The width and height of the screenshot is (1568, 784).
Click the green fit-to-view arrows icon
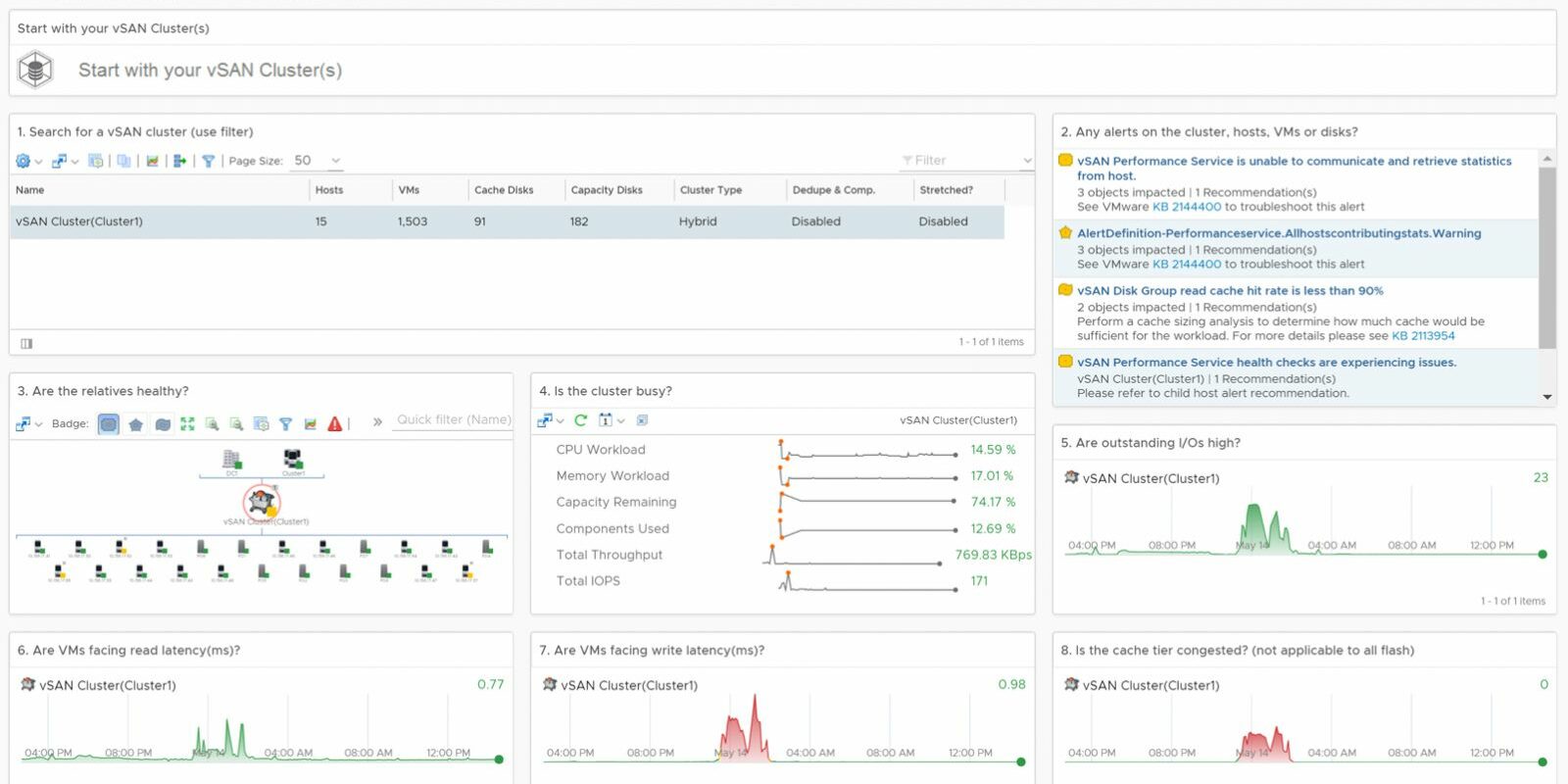[x=187, y=424]
